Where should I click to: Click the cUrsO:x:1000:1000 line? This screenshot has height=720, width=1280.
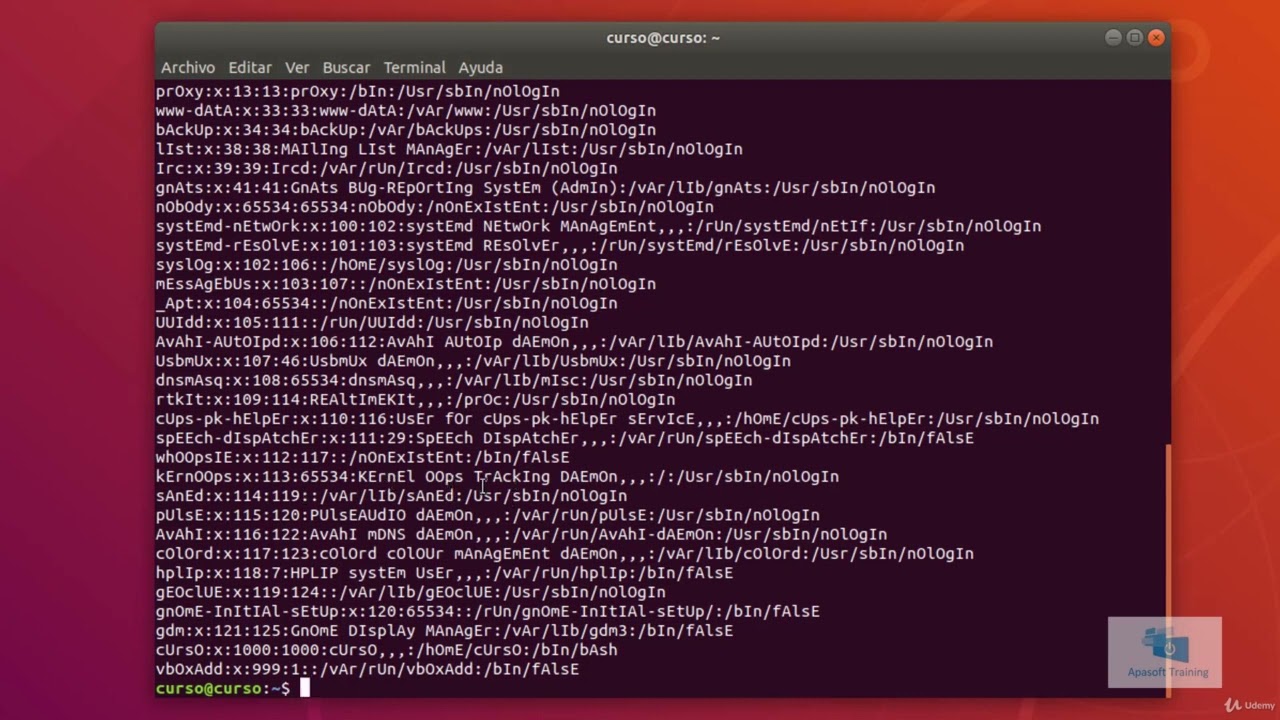[x=387, y=650]
